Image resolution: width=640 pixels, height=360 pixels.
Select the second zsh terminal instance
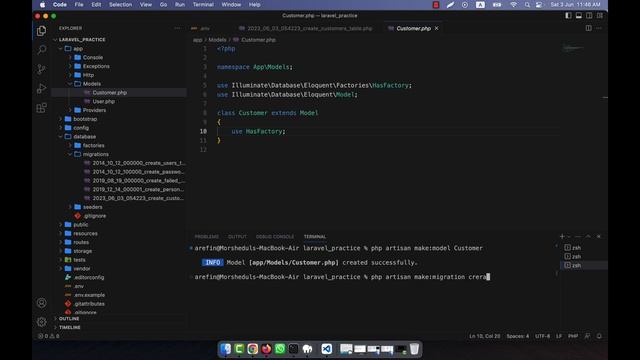[584, 256]
